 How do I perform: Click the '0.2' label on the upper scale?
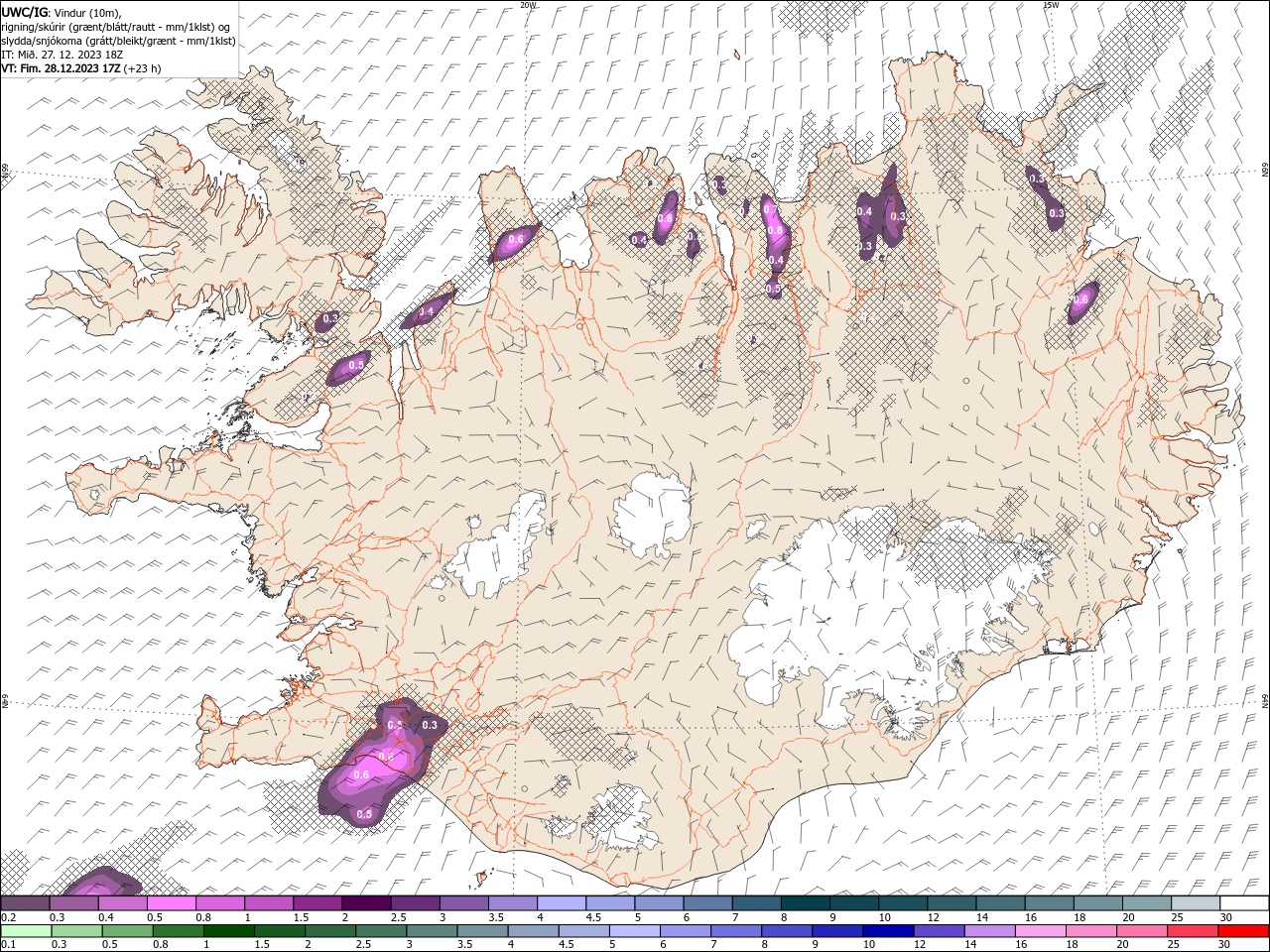(x=9, y=917)
